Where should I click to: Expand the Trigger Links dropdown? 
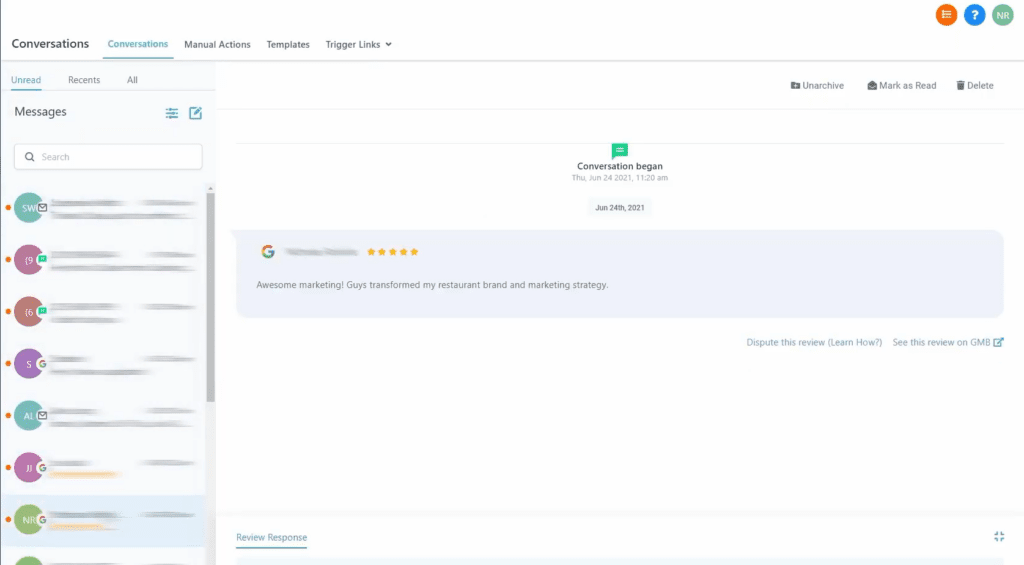[x=359, y=44]
